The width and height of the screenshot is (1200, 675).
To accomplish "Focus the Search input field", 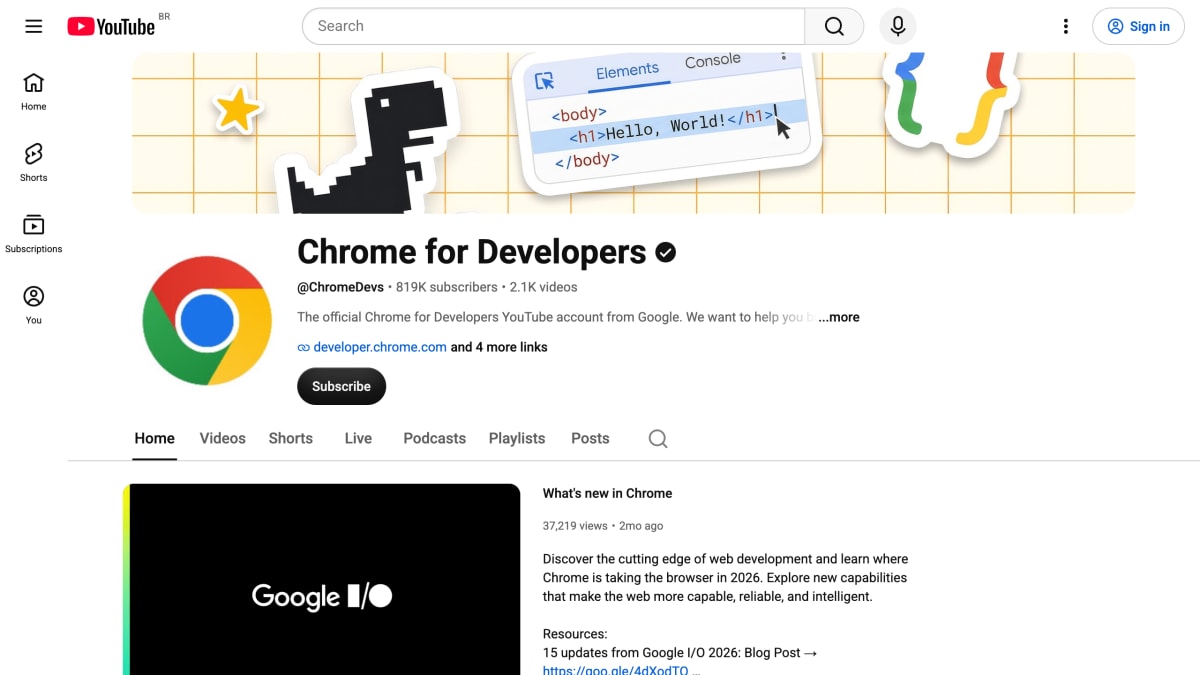I will [x=554, y=26].
